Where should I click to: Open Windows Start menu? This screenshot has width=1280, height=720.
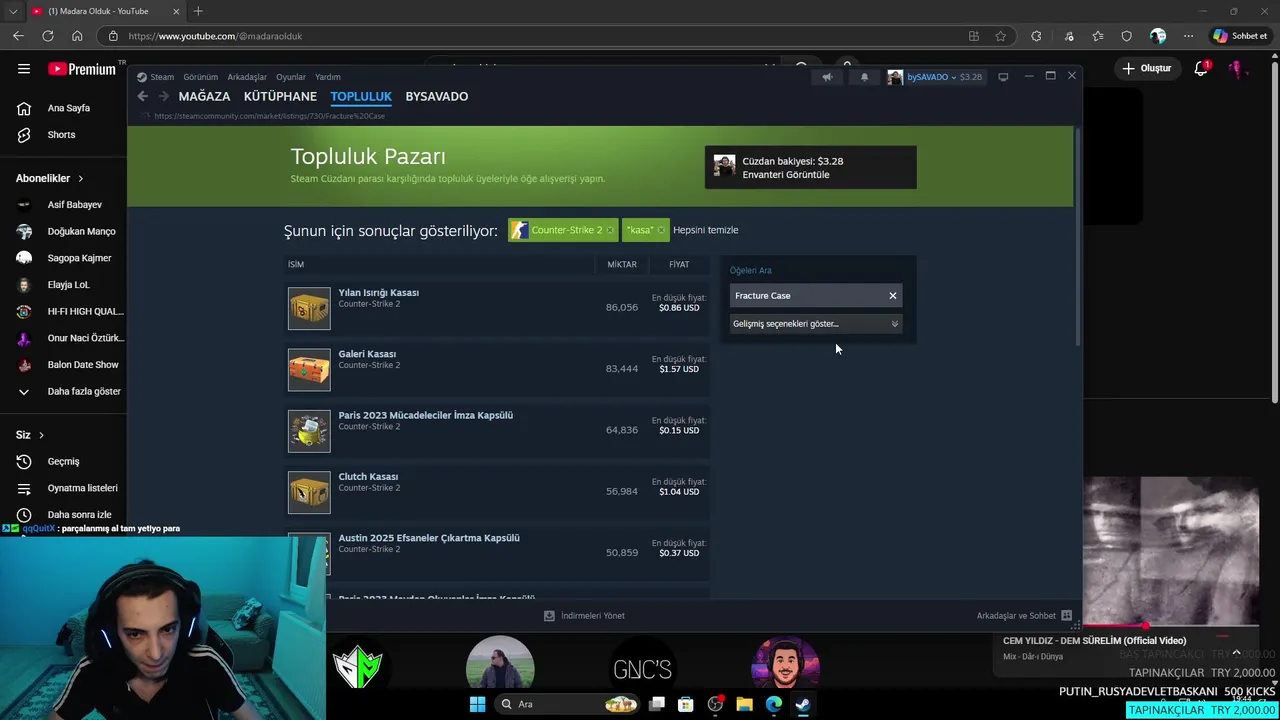(478, 704)
